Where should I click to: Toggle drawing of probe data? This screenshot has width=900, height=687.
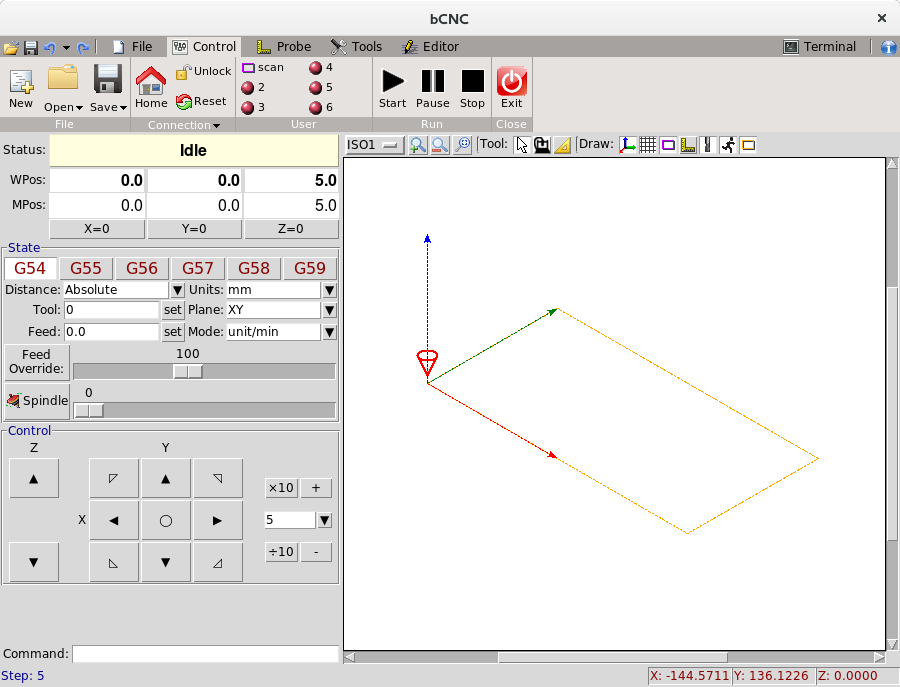[688, 145]
